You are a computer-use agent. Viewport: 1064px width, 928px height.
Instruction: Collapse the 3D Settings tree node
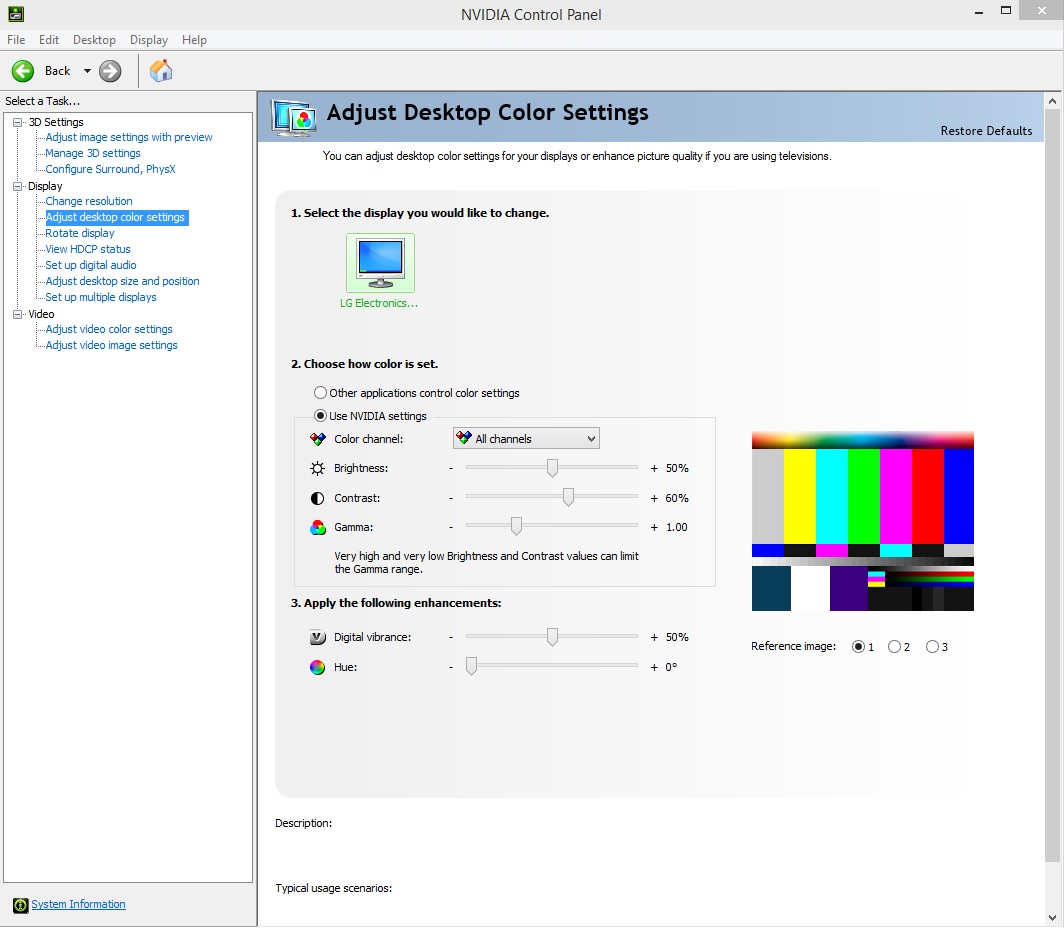(x=18, y=122)
